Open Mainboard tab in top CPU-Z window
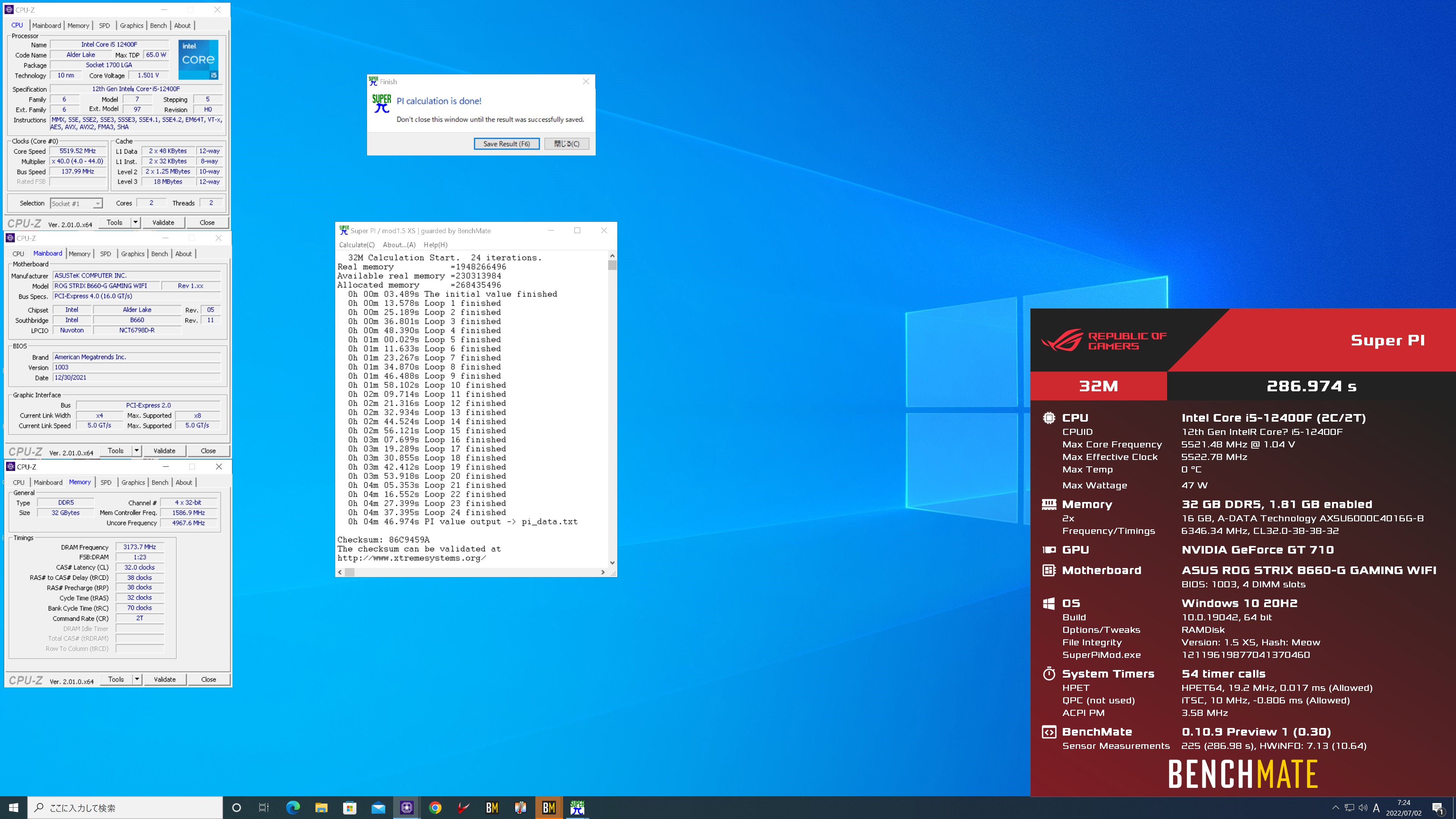 pyautogui.click(x=46, y=25)
